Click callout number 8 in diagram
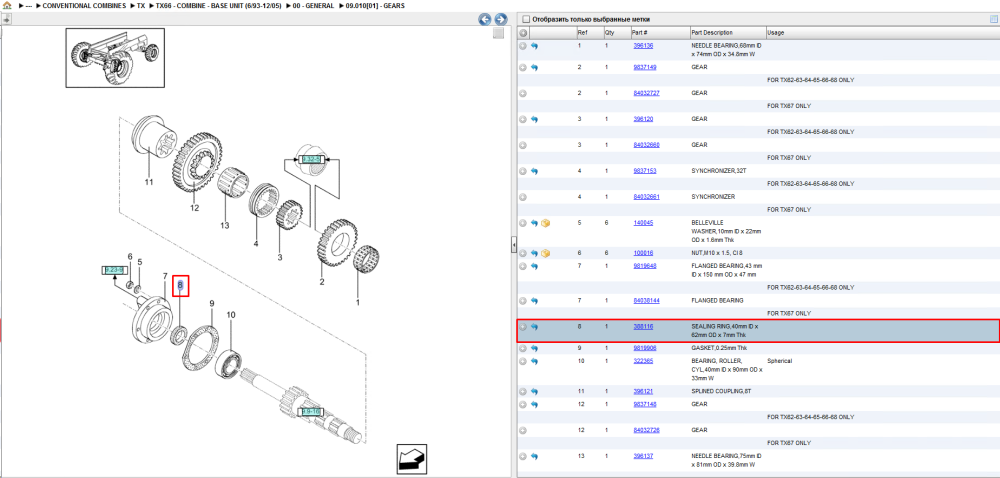1000x478 pixels. (x=180, y=286)
